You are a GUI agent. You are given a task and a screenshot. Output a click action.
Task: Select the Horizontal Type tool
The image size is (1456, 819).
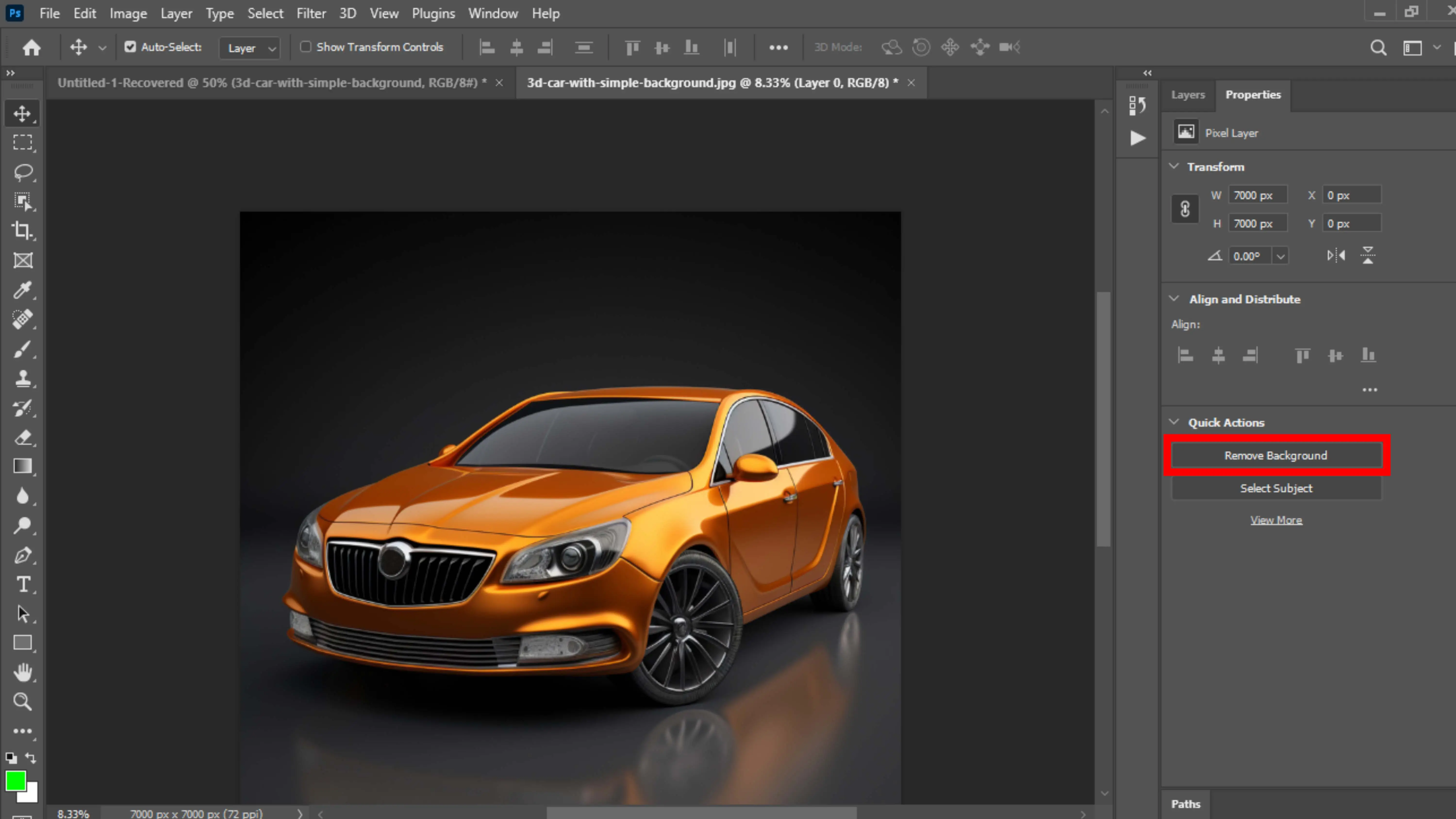[23, 584]
